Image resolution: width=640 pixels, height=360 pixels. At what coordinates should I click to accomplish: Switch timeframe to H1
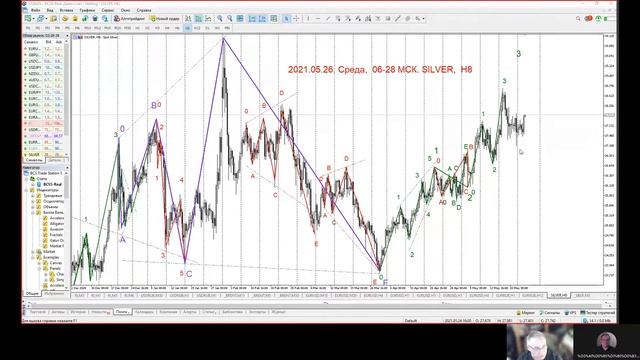[x=138, y=28]
